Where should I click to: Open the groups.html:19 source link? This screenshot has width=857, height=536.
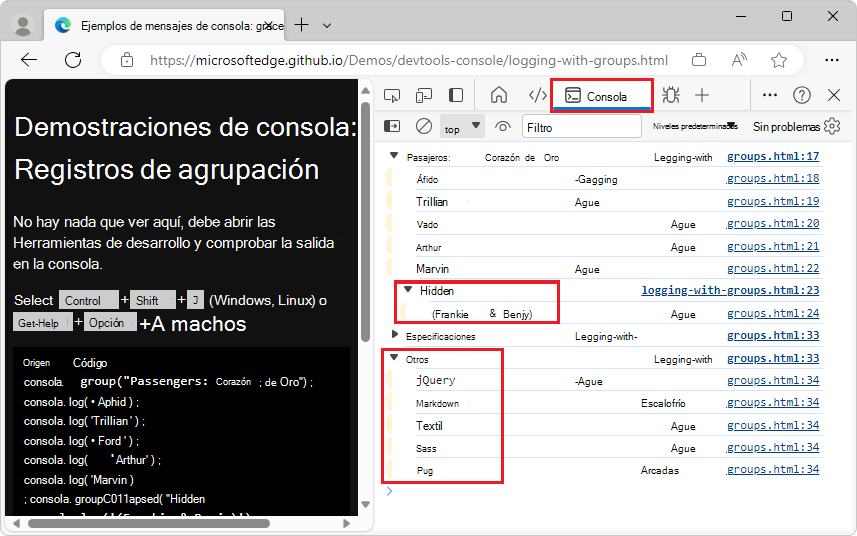pos(773,201)
